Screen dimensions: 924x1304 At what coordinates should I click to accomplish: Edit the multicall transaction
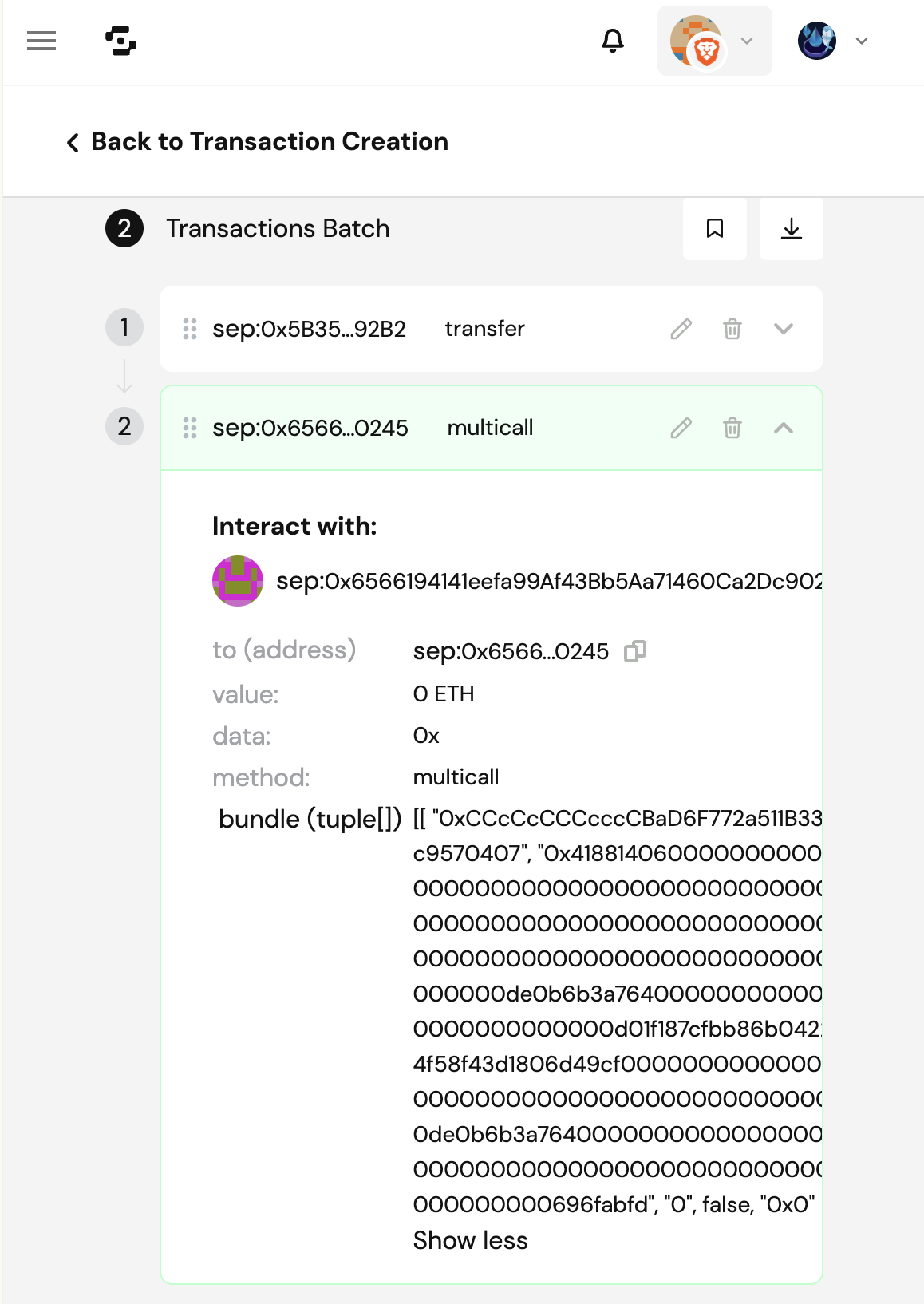point(681,429)
